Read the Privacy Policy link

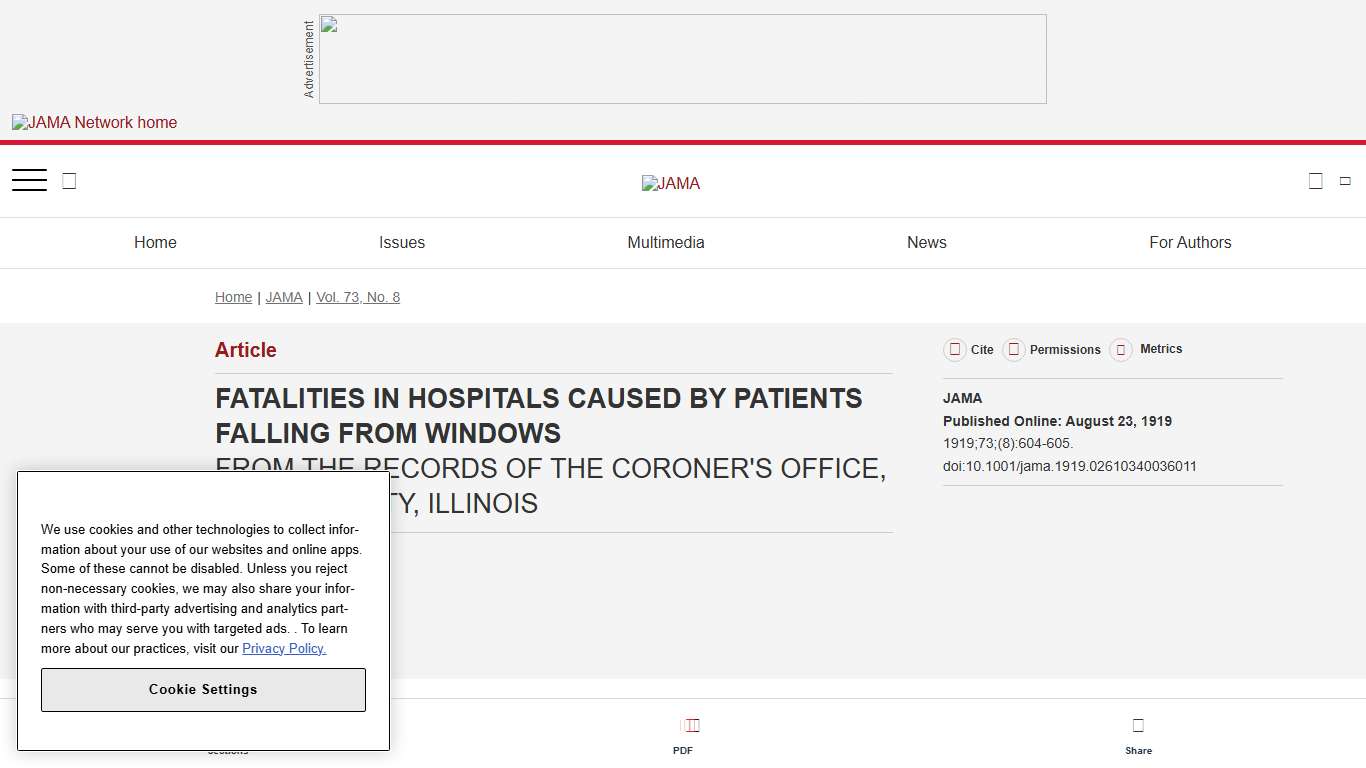pos(284,648)
